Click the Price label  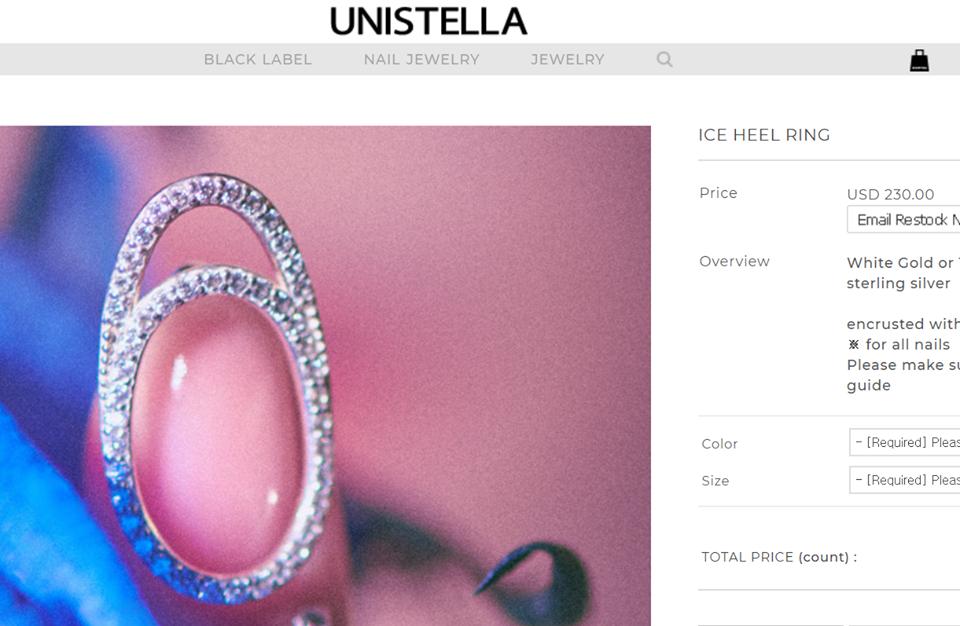[x=718, y=193]
